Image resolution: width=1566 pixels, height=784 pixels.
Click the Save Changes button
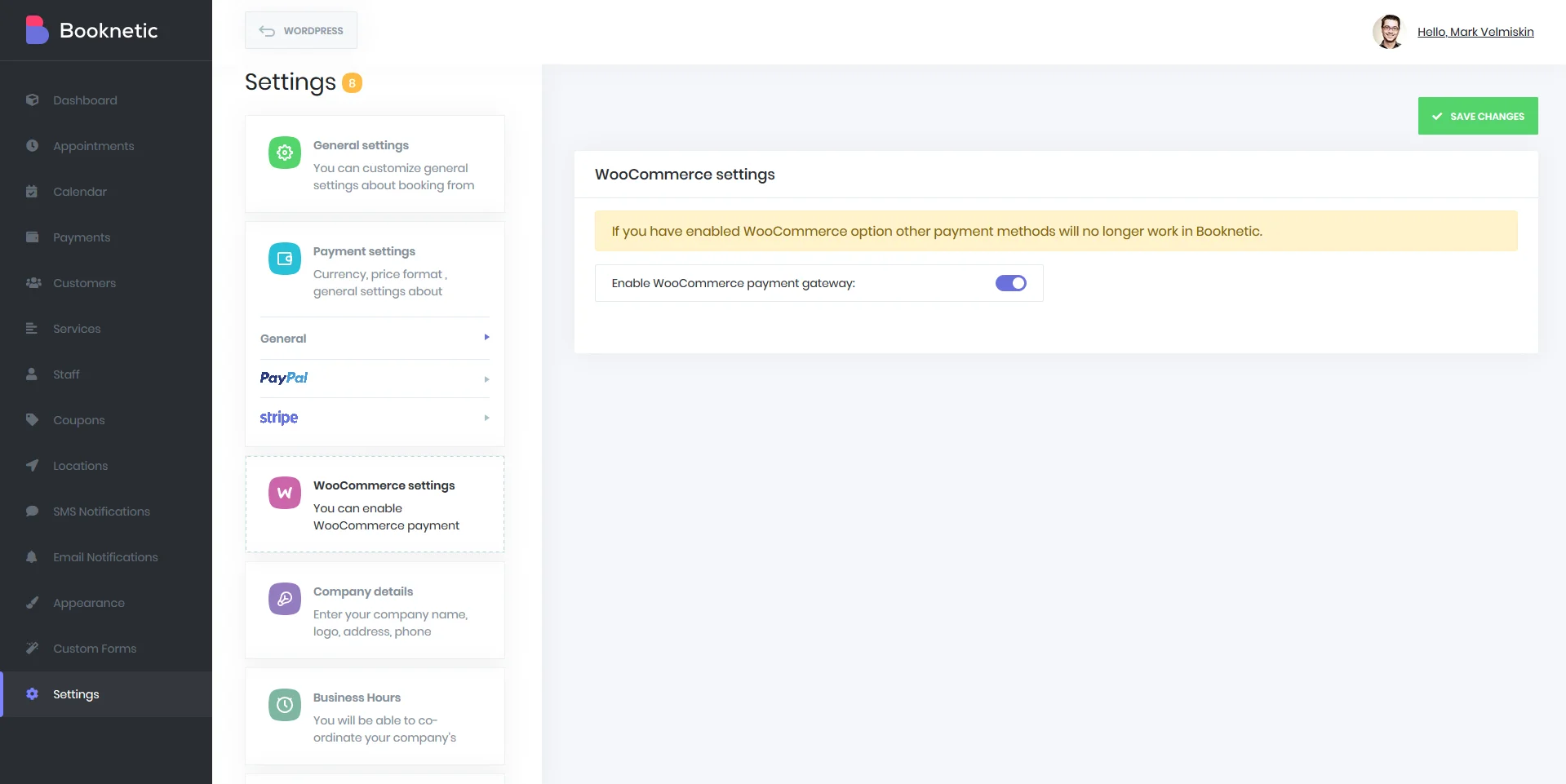tap(1477, 116)
